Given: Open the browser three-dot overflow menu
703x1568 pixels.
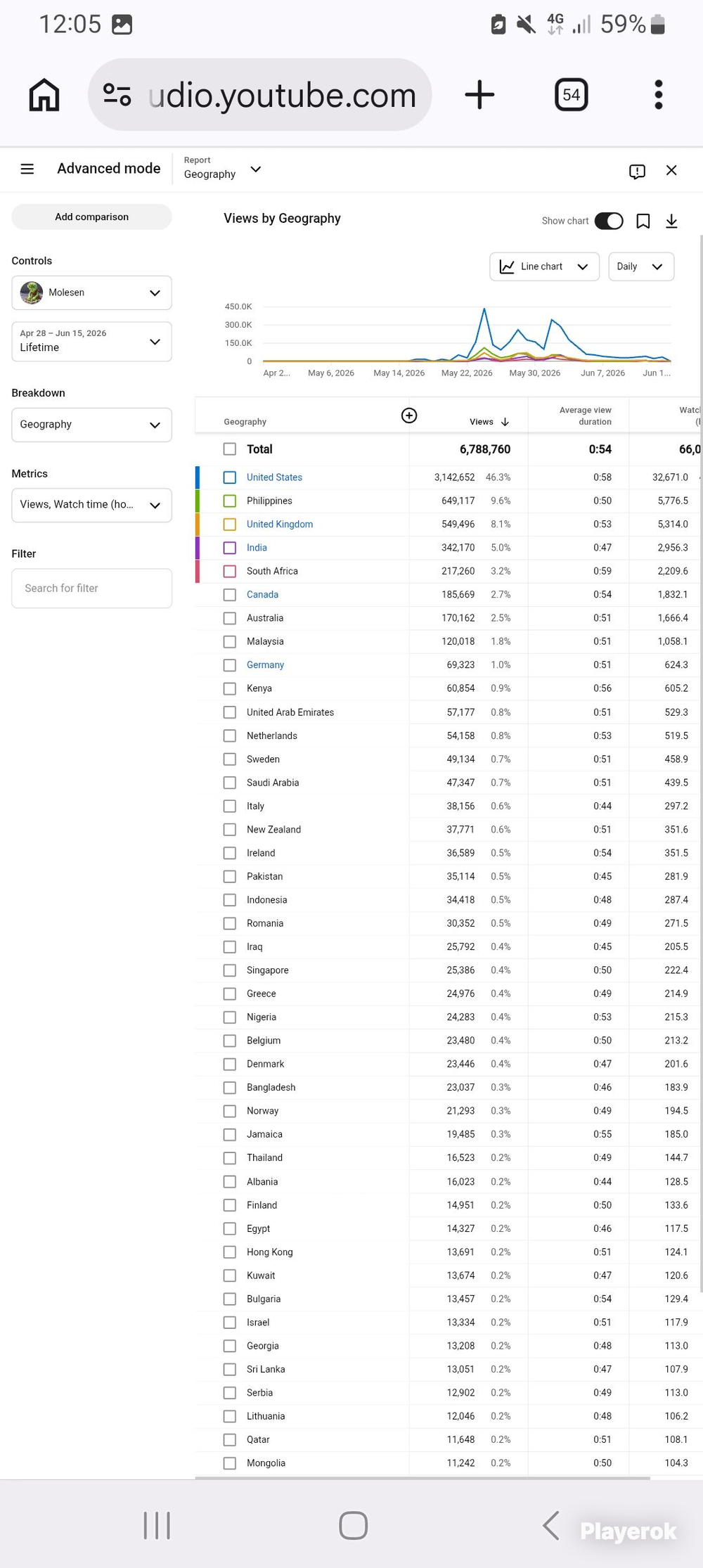Looking at the screenshot, I should (x=659, y=95).
